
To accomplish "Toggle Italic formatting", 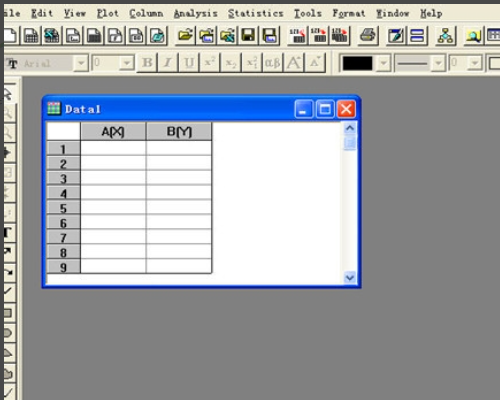I will click(168, 63).
